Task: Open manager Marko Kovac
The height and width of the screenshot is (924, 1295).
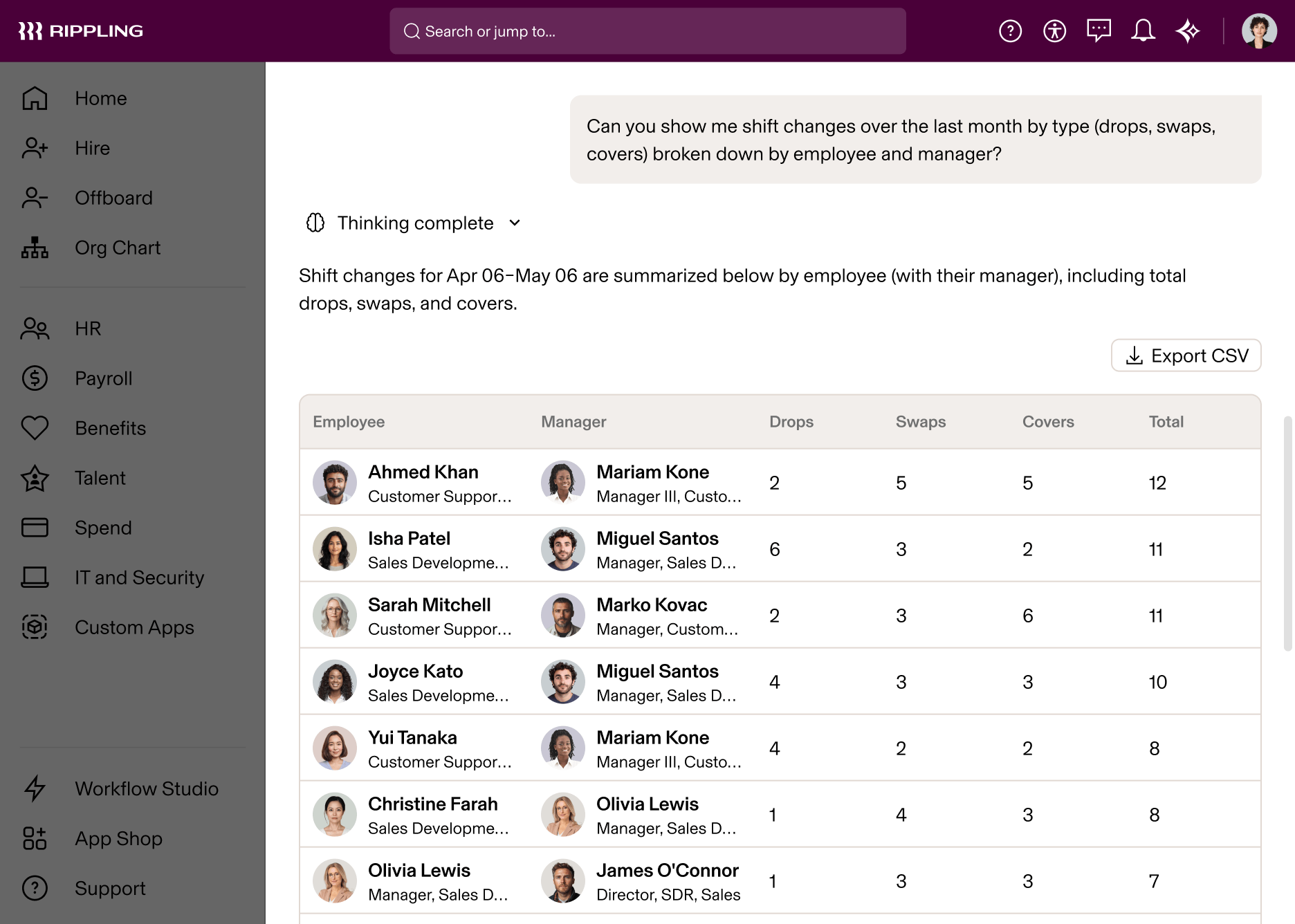Action: [652, 604]
